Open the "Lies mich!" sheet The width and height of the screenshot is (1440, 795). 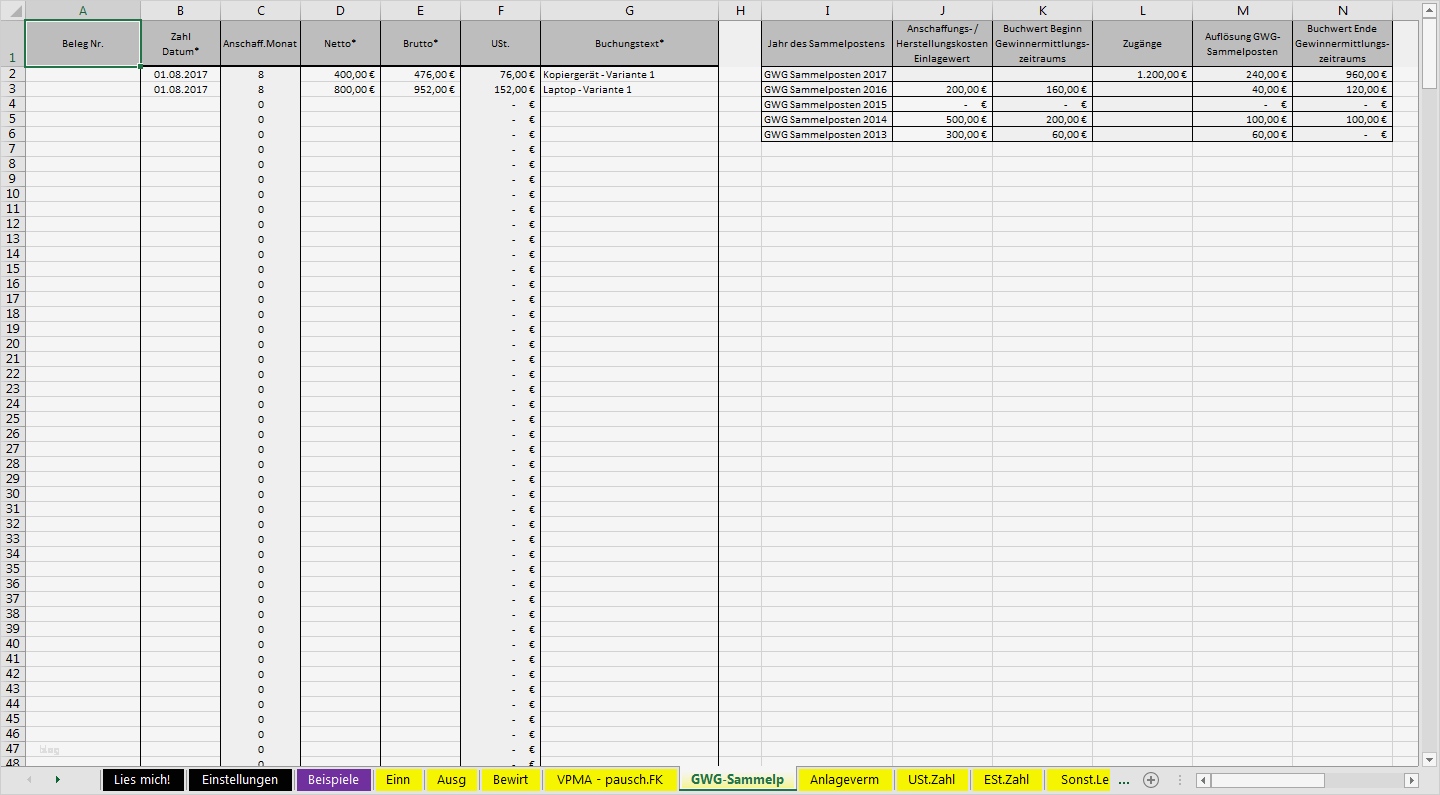[x=142, y=780]
